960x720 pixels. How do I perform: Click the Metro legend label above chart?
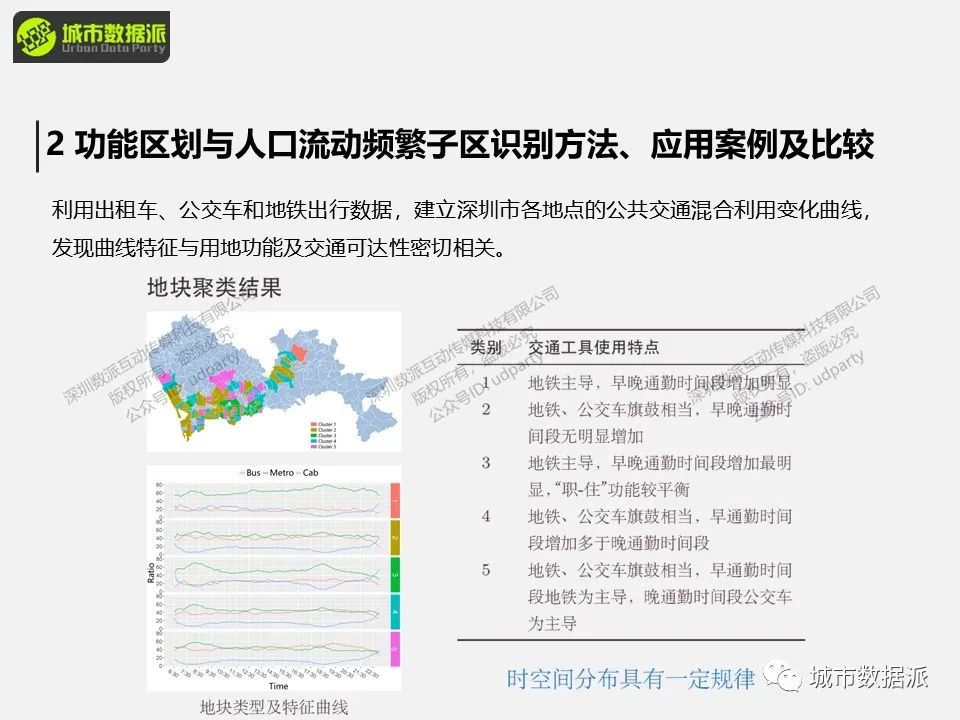tap(279, 473)
